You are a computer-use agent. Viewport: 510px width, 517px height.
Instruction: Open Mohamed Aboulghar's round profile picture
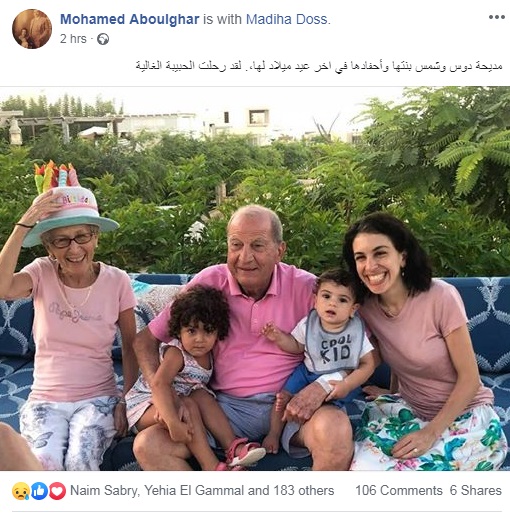click(x=32, y=29)
